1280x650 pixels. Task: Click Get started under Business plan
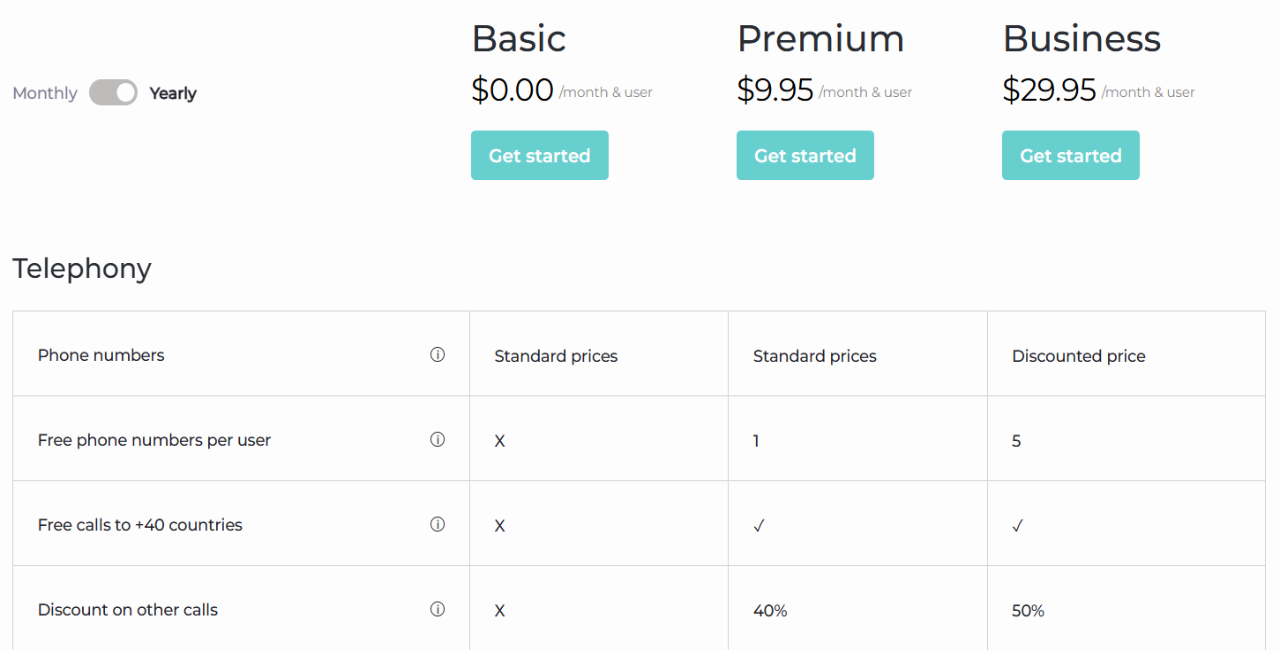click(x=1071, y=155)
